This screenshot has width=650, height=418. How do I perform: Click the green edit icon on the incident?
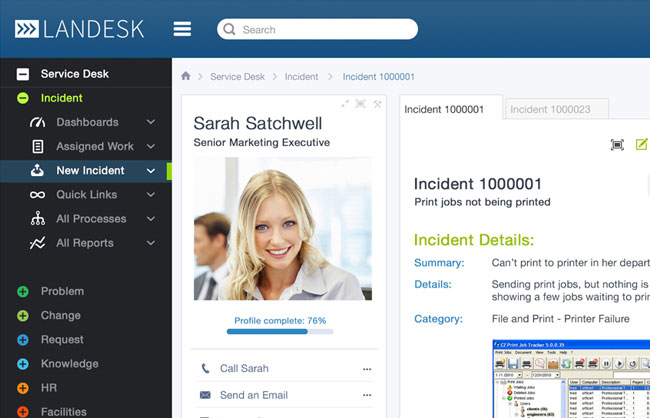pos(642,145)
